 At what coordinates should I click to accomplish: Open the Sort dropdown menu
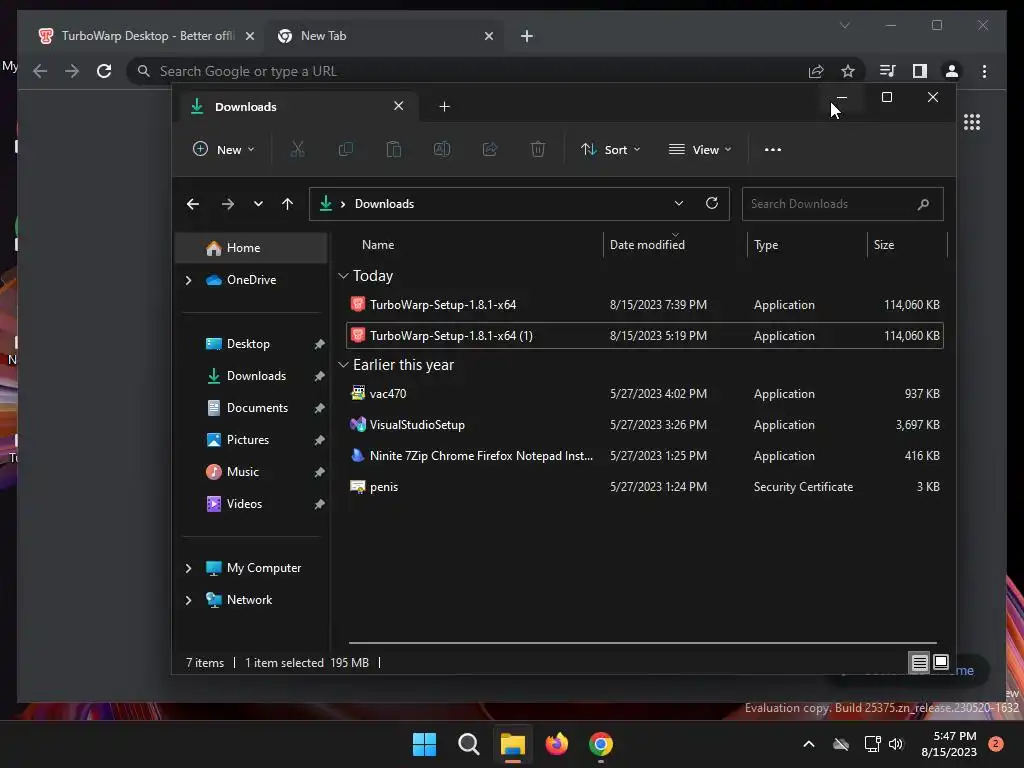pos(611,150)
